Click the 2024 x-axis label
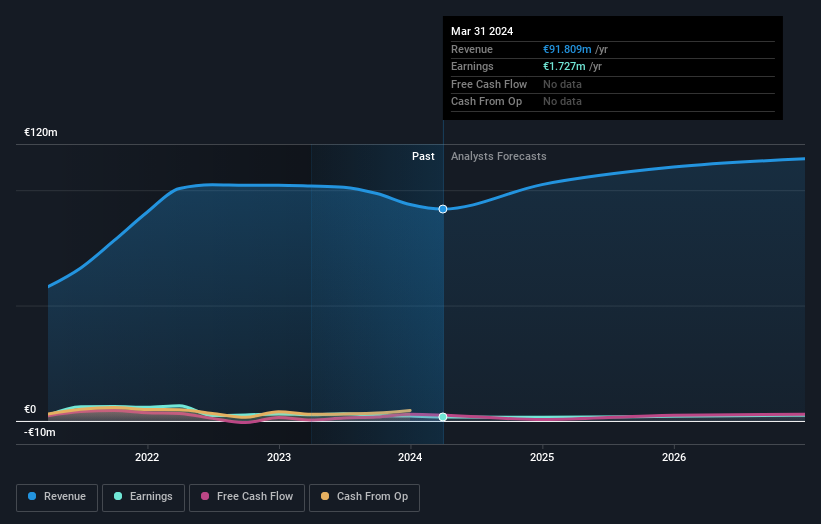The height and width of the screenshot is (524, 821). point(410,458)
